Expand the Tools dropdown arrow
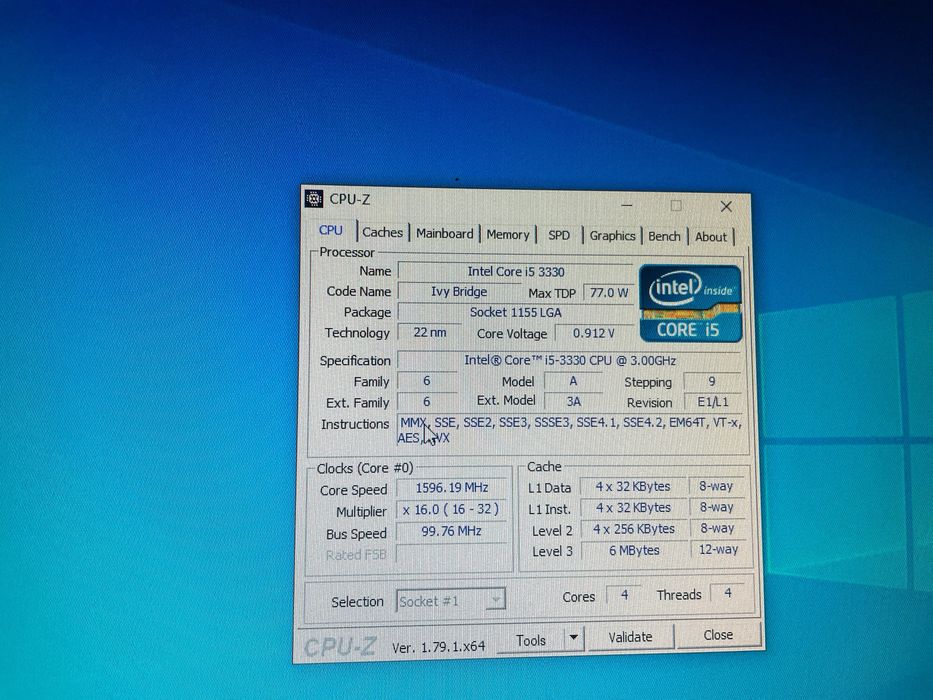Viewport: 933px width, 700px height. [x=574, y=638]
